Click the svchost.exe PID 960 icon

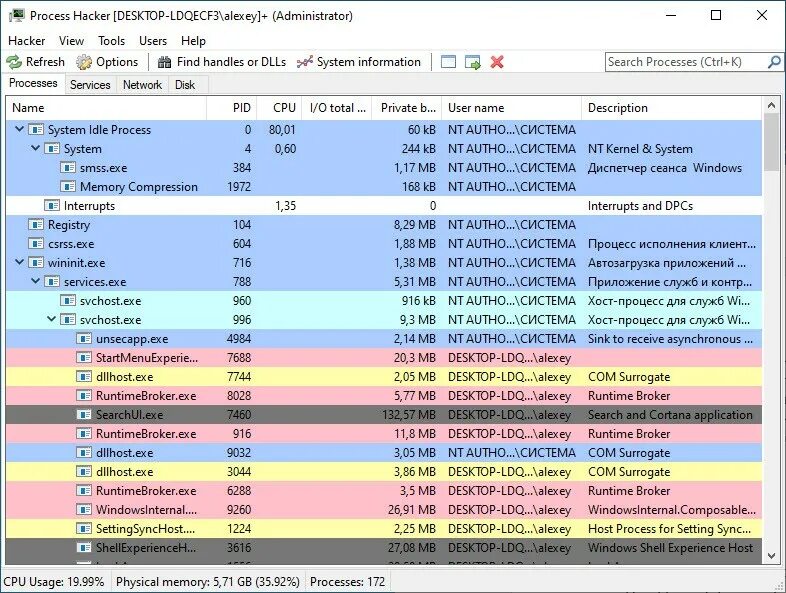click(68, 301)
